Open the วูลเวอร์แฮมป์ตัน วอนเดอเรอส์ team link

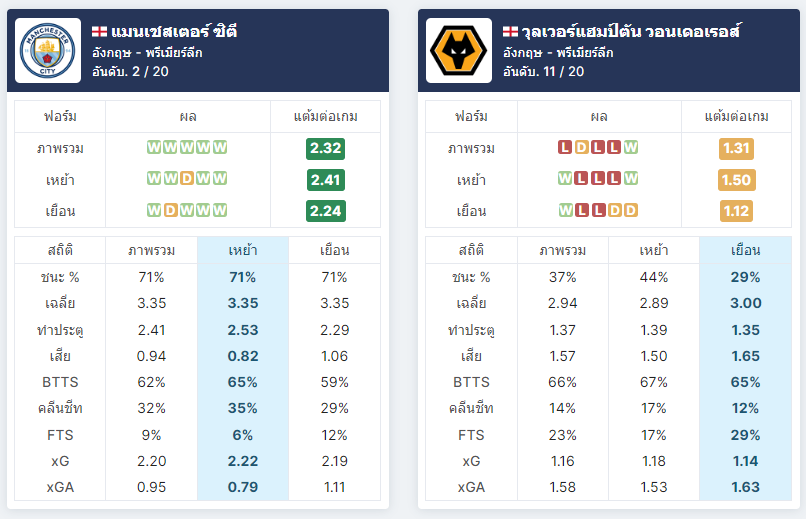pyautogui.click(x=631, y=32)
